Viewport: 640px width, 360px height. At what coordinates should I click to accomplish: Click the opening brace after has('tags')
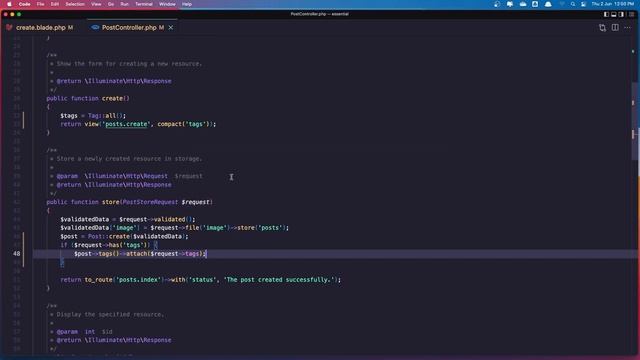[x=156, y=245]
